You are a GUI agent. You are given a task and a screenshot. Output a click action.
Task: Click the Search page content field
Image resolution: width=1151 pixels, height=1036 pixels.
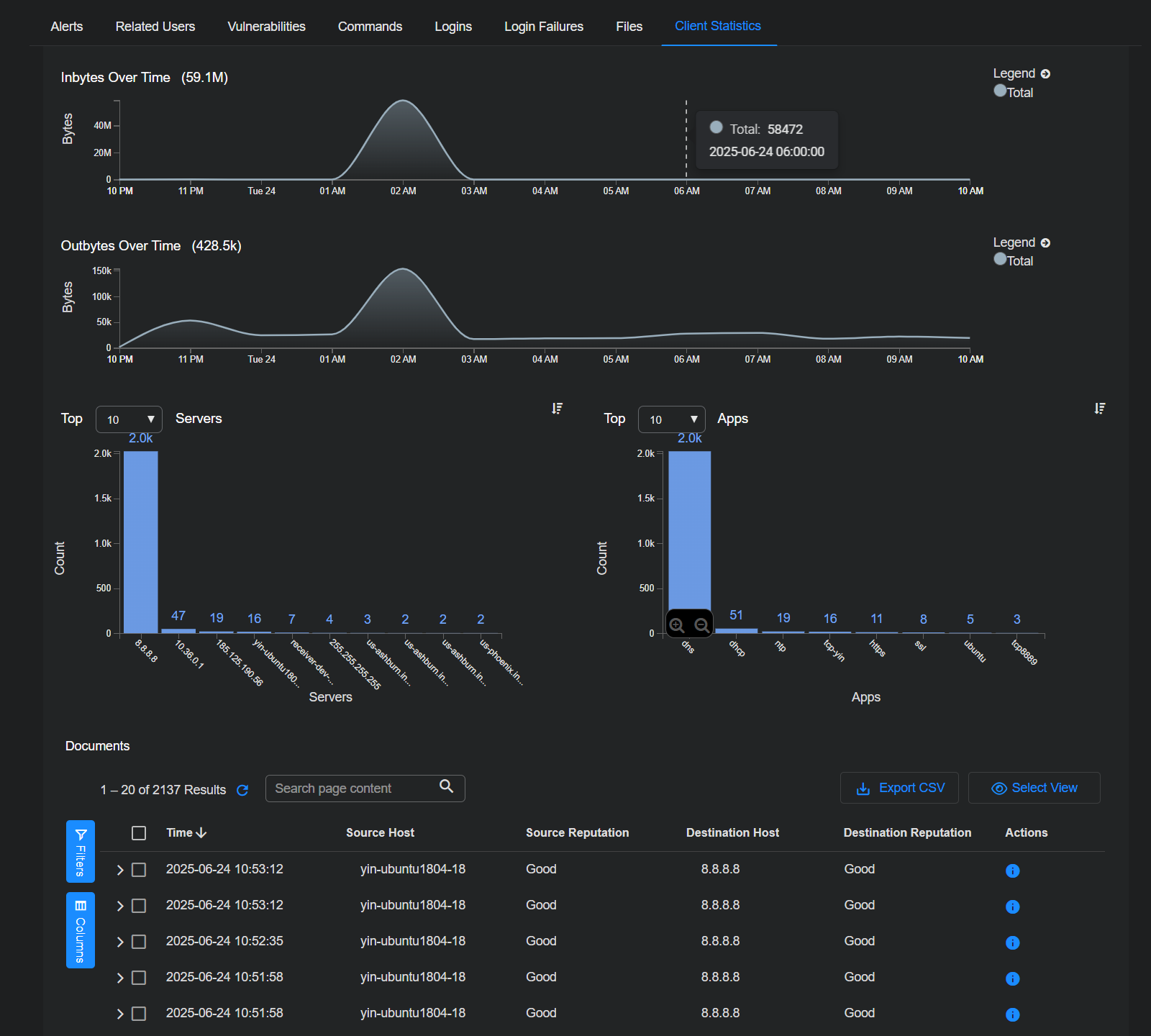[x=352, y=789]
